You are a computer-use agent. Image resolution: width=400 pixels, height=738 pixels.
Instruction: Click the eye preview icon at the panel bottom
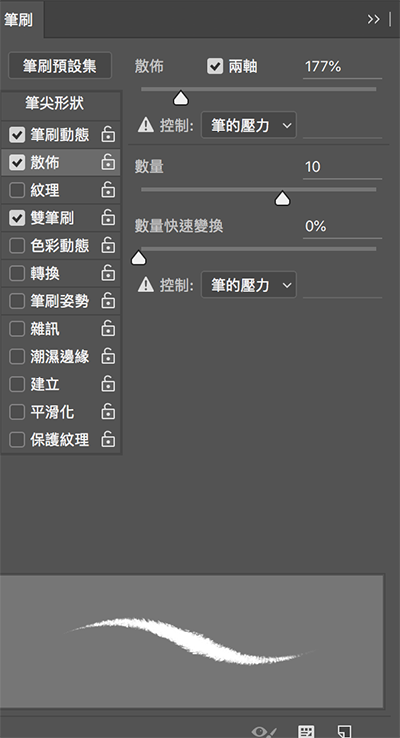[x=264, y=732]
